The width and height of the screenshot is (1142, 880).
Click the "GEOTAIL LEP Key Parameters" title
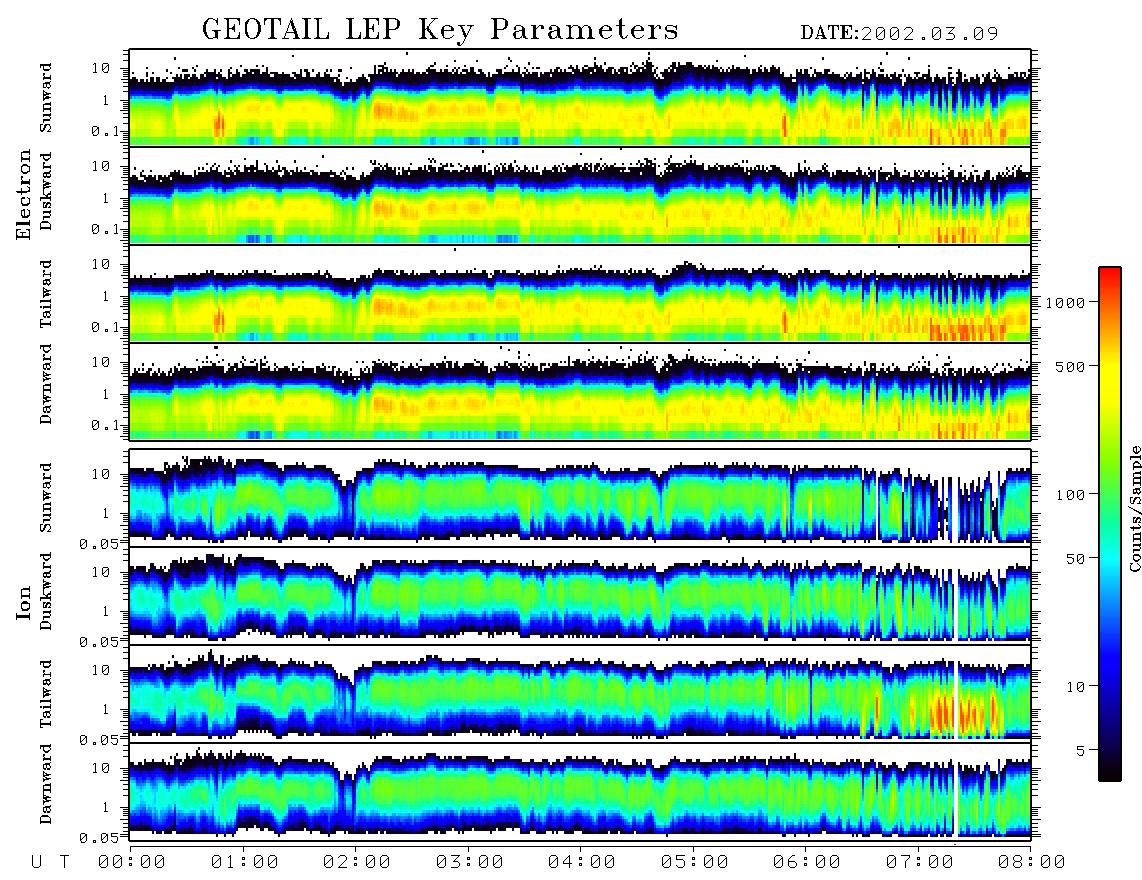coord(440,30)
